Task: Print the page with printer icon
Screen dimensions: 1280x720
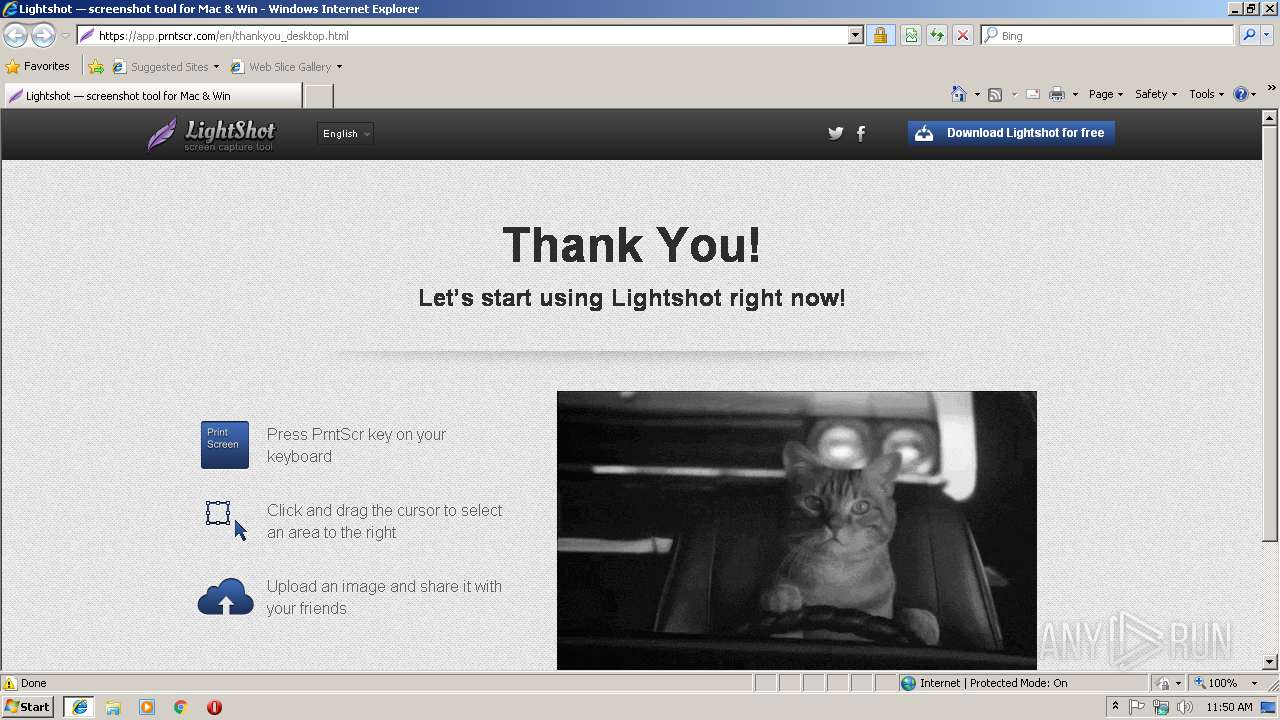Action: [x=1057, y=94]
